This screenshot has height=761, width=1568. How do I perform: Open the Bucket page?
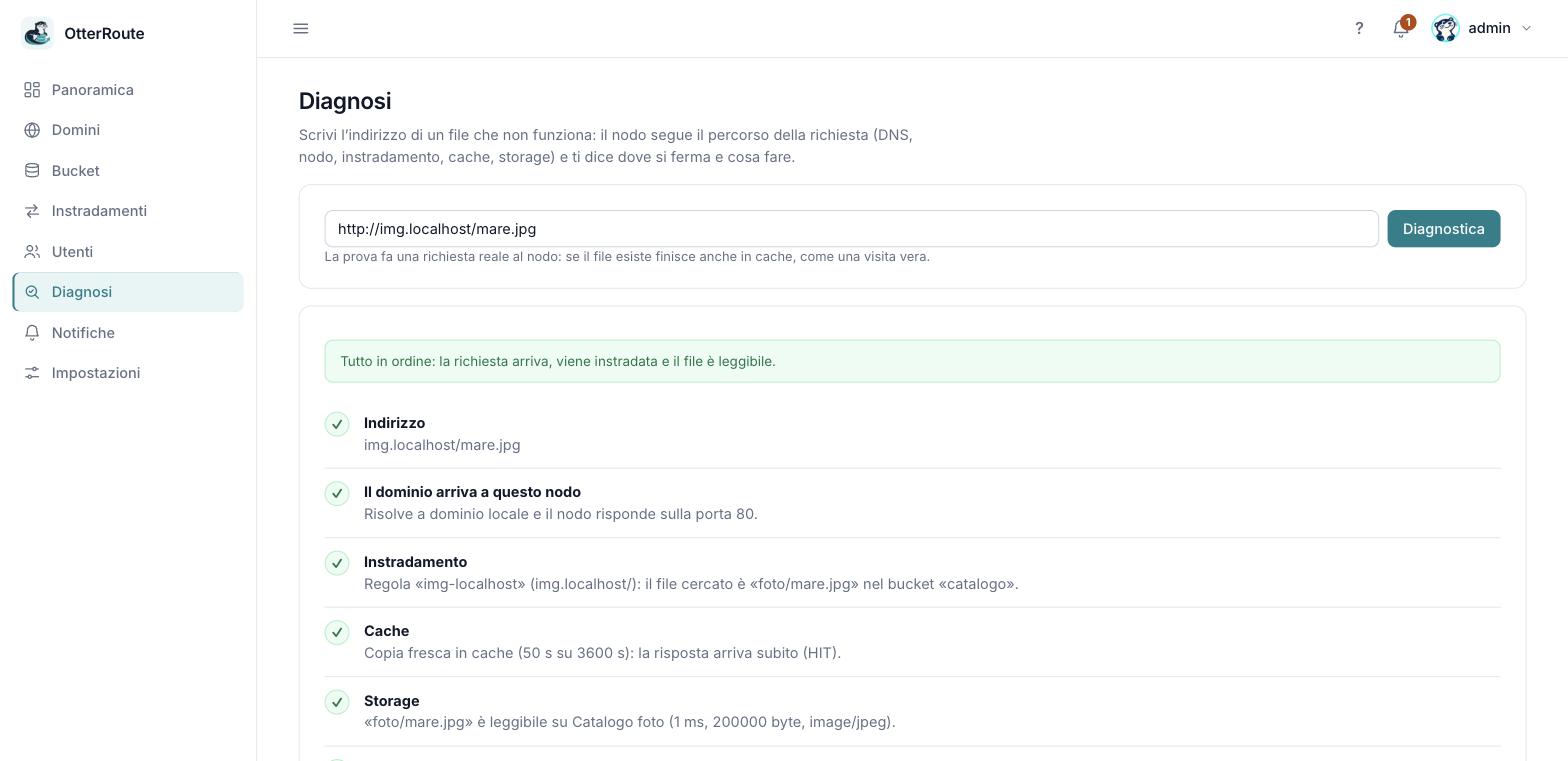coord(128,171)
